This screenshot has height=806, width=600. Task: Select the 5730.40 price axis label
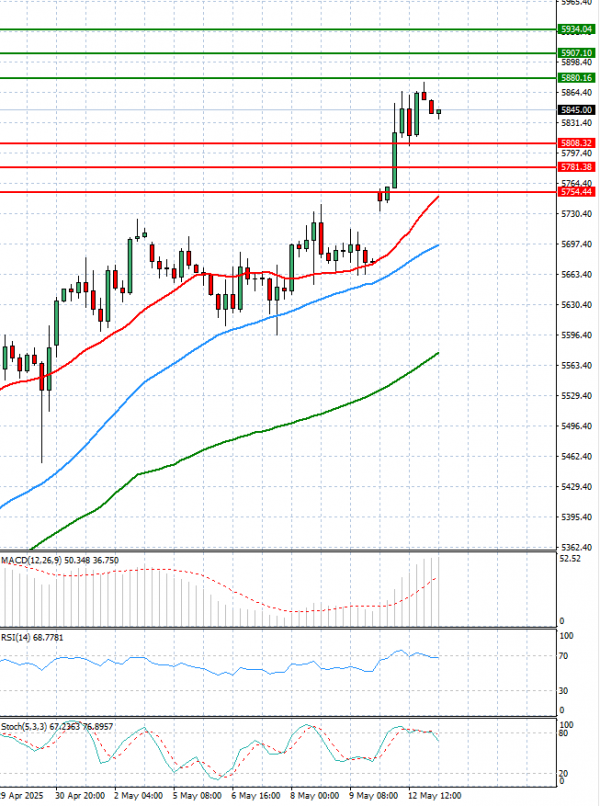click(576, 214)
